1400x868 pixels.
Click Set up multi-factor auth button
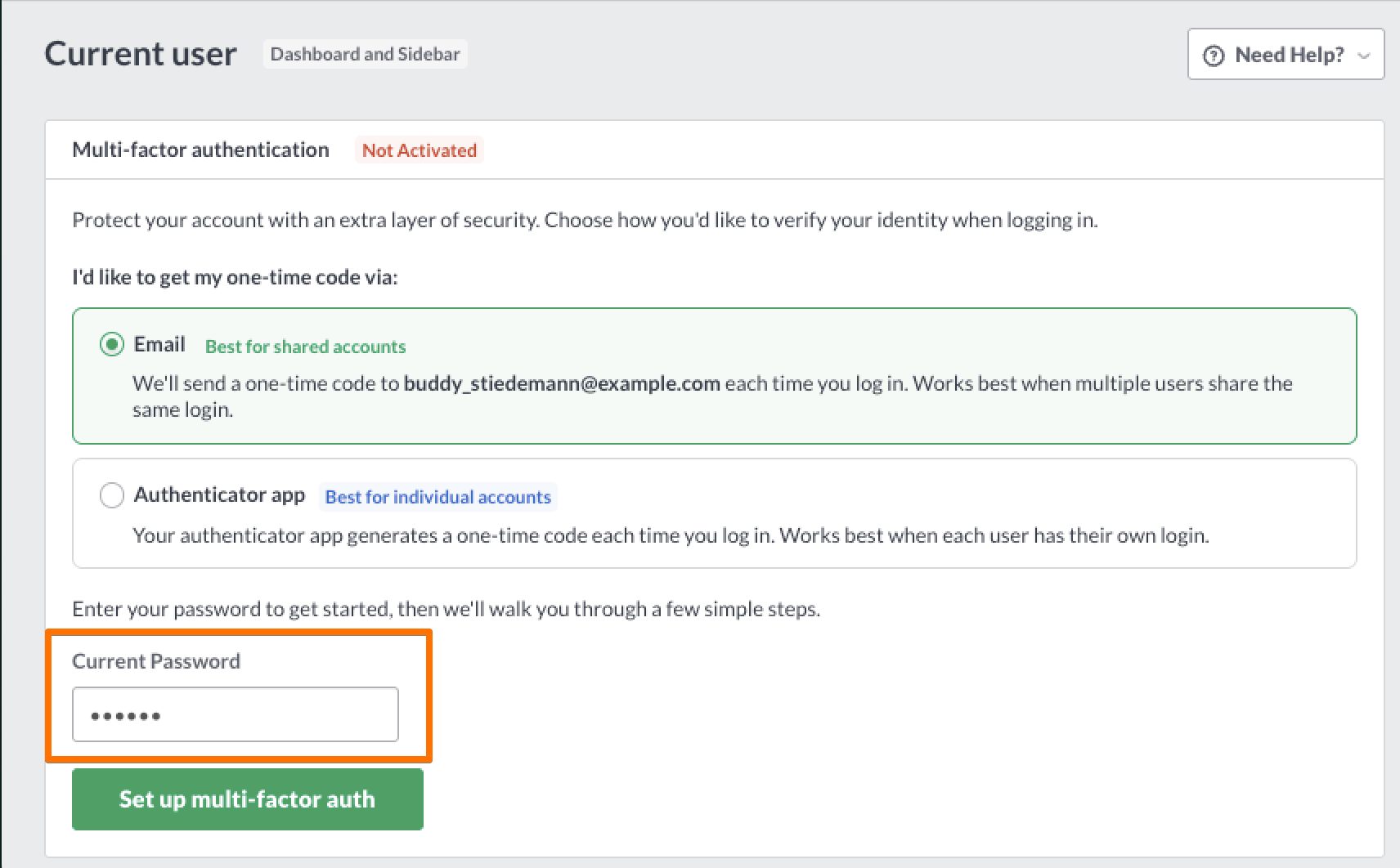point(248,799)
